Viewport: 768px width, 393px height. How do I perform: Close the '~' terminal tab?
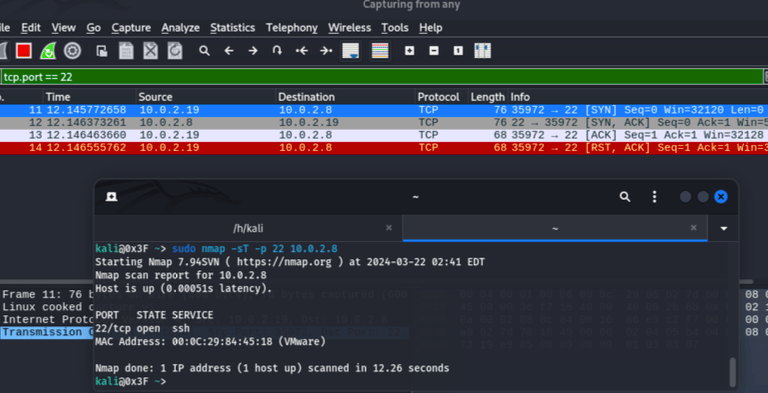[694, 228]
